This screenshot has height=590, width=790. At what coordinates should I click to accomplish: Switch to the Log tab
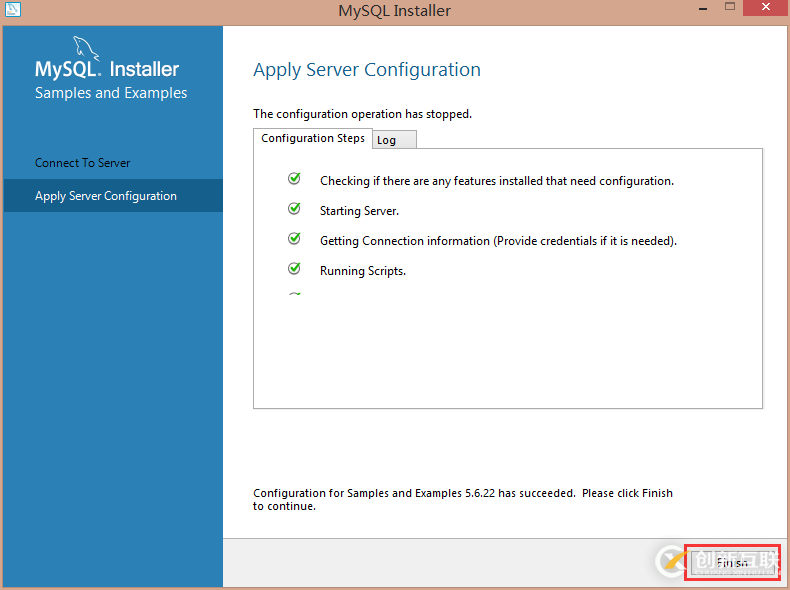tap(393, 140)
